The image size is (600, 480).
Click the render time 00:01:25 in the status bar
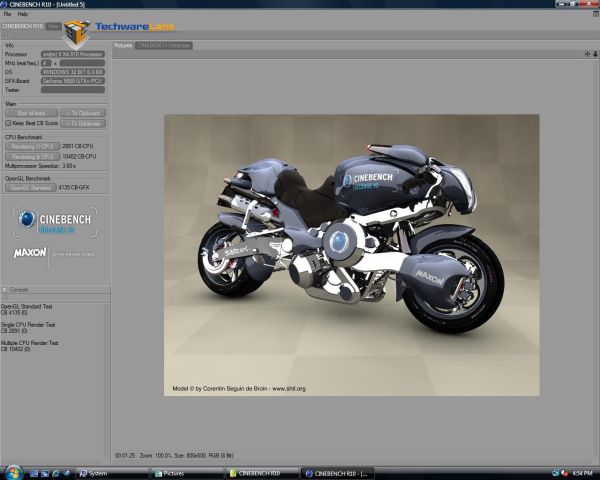pyautogui.click(x=125, y=456)
